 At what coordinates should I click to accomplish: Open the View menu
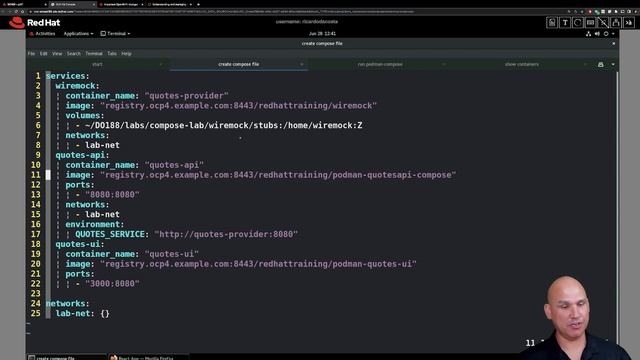tap(57, 53)
